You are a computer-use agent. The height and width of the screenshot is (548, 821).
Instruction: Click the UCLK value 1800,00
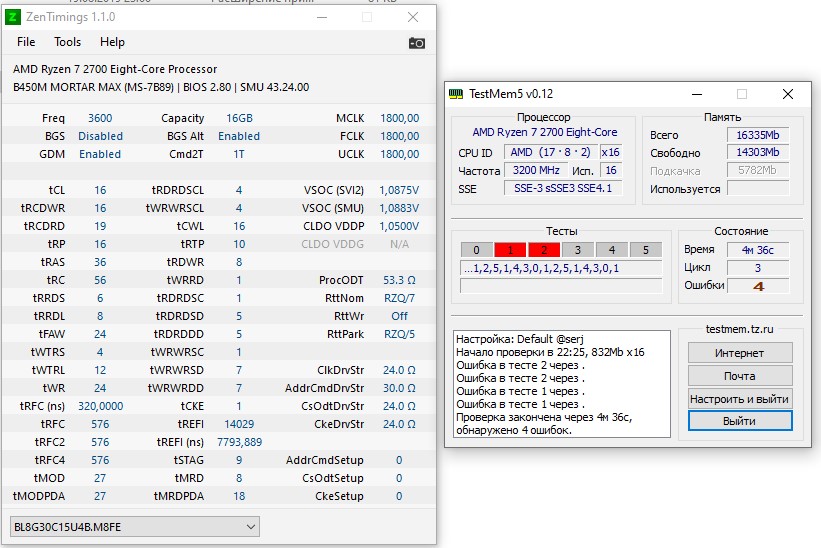[x=400, y=154]
